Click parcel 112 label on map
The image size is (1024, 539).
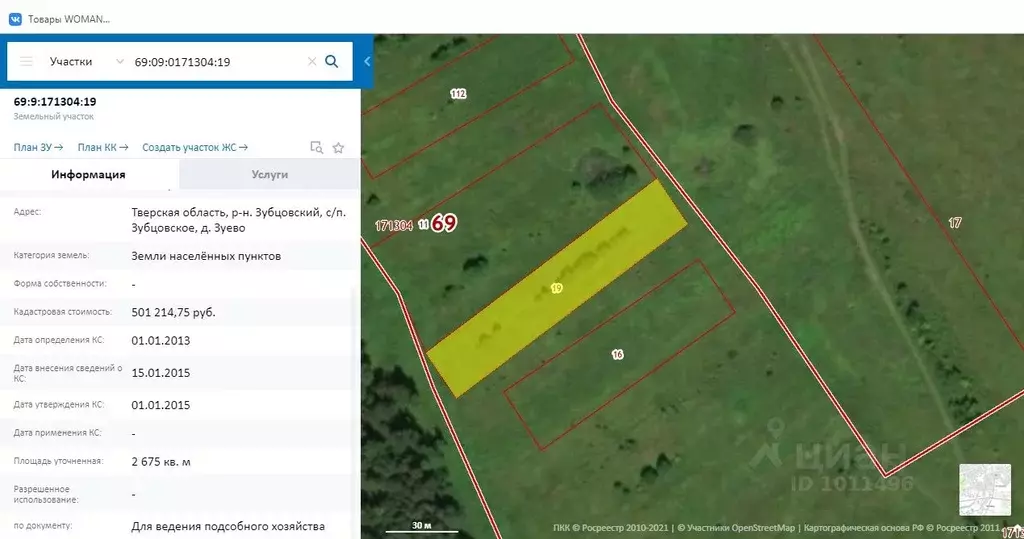coord(458,94)
